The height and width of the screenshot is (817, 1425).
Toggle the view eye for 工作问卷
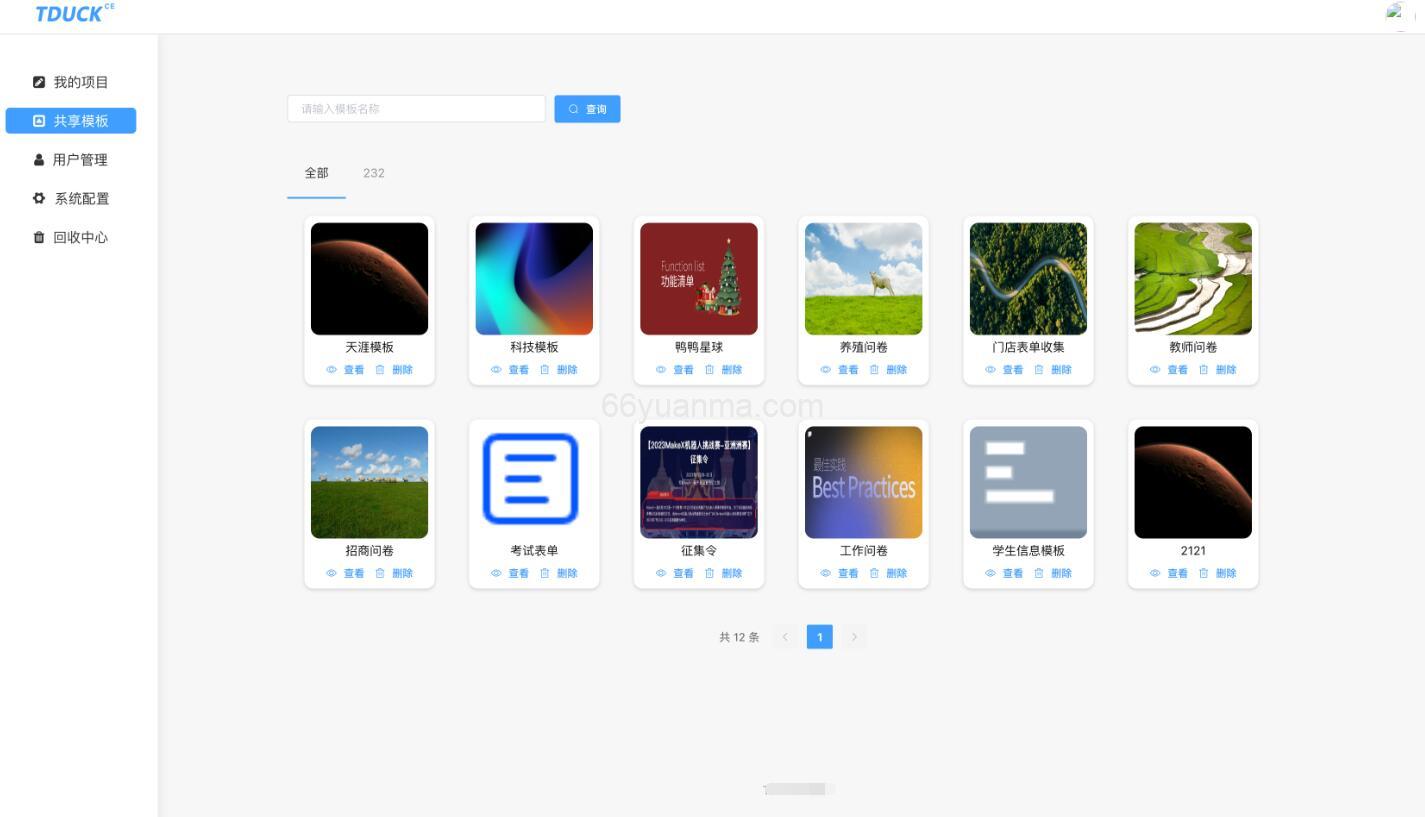click(x=825, y=573)
